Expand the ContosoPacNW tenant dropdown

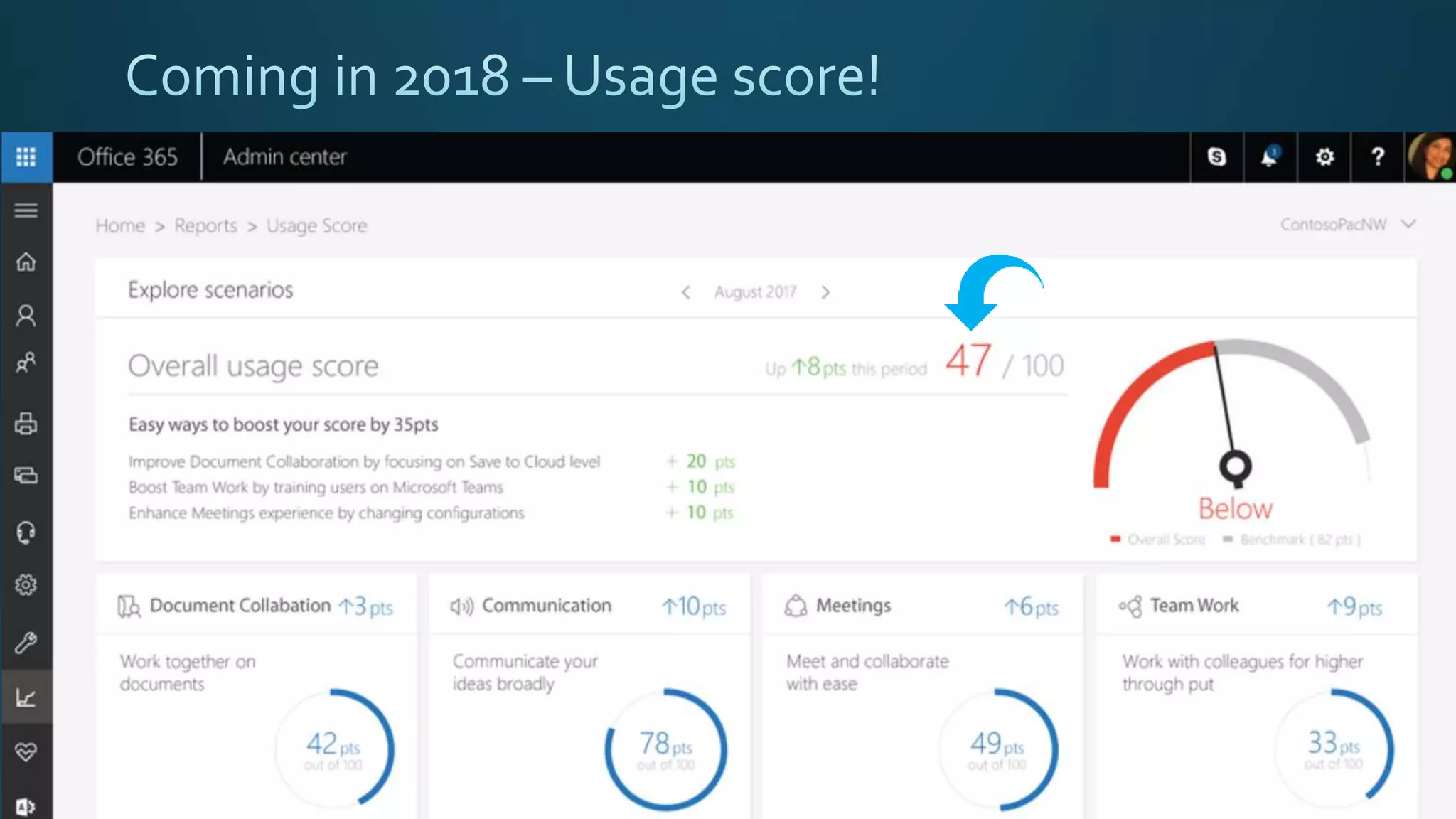tap(1408, 225)
